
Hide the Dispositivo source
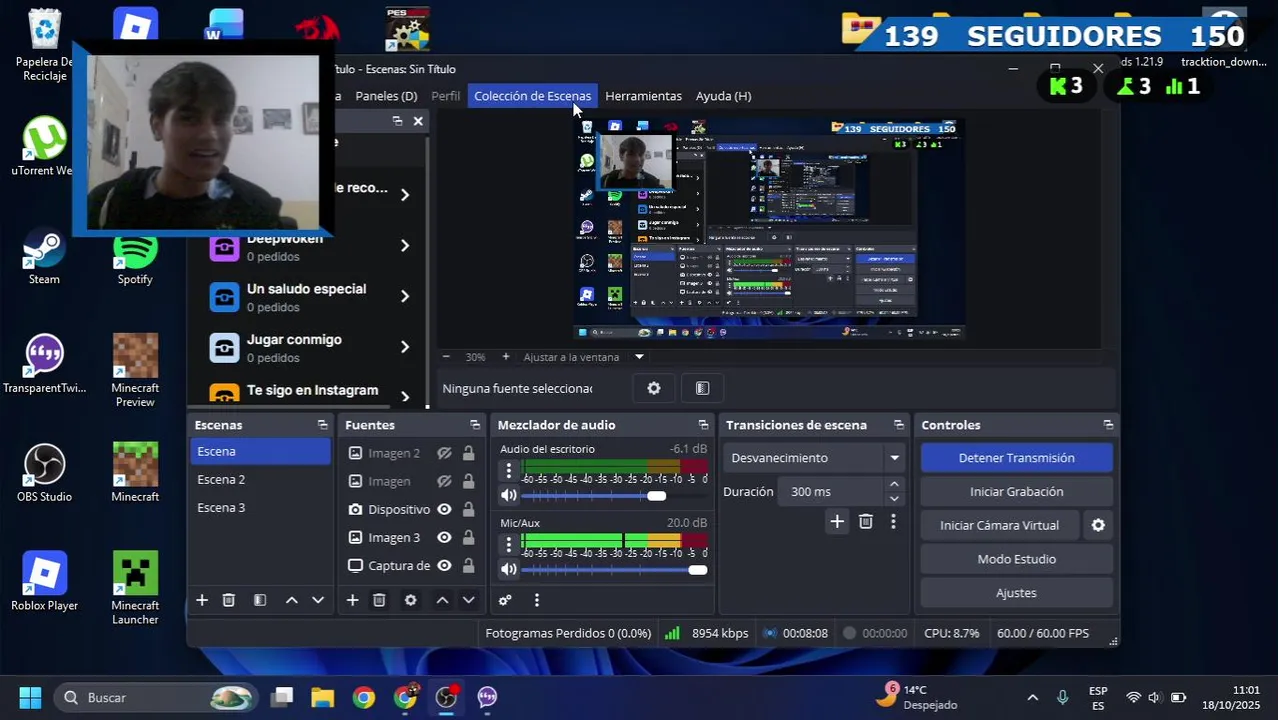point(444,509)
